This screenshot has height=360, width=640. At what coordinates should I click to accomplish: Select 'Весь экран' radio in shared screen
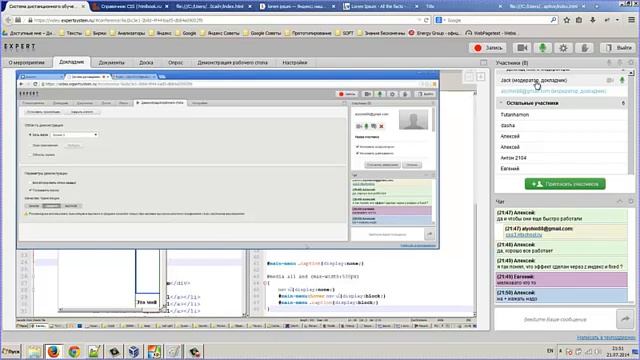coord(30,135)
